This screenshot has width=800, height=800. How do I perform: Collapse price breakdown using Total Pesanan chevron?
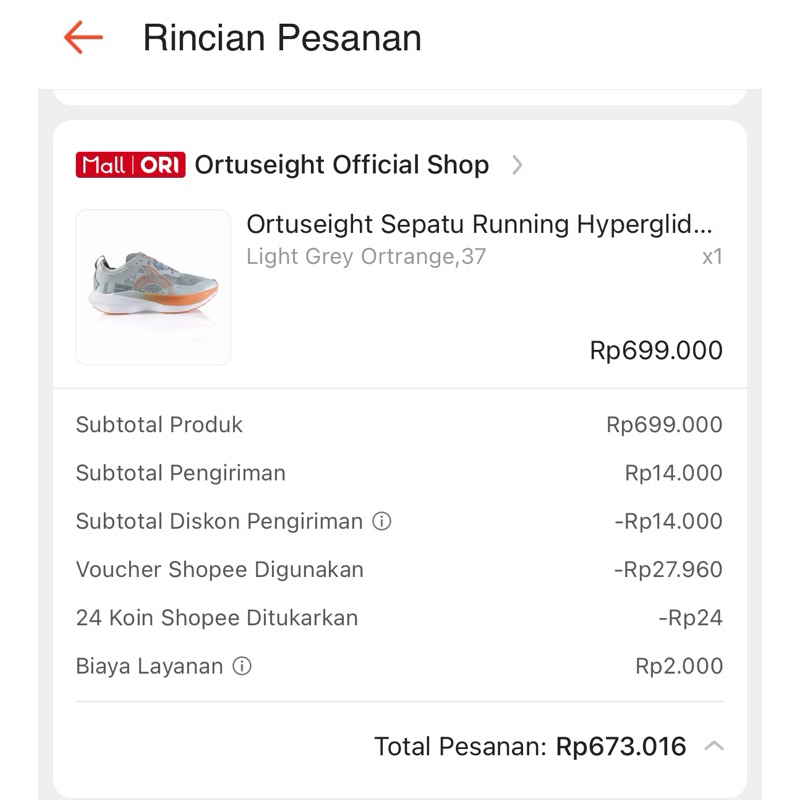(714, 746)
